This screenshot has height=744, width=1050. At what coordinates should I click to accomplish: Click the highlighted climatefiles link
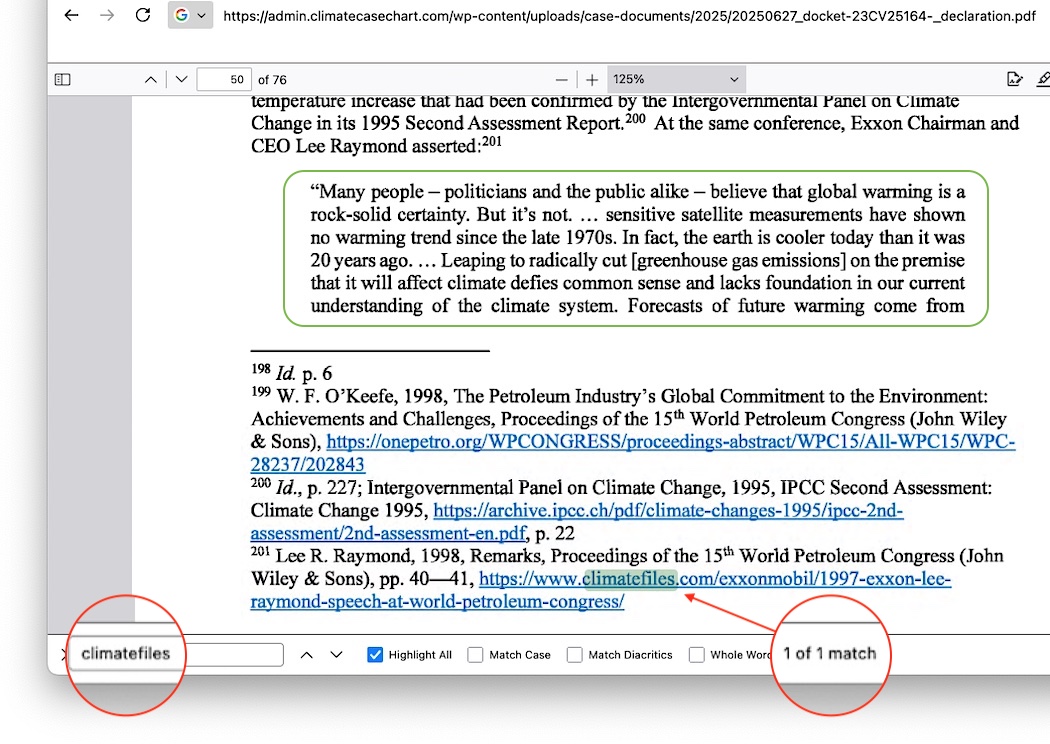(x=630, y=580)
